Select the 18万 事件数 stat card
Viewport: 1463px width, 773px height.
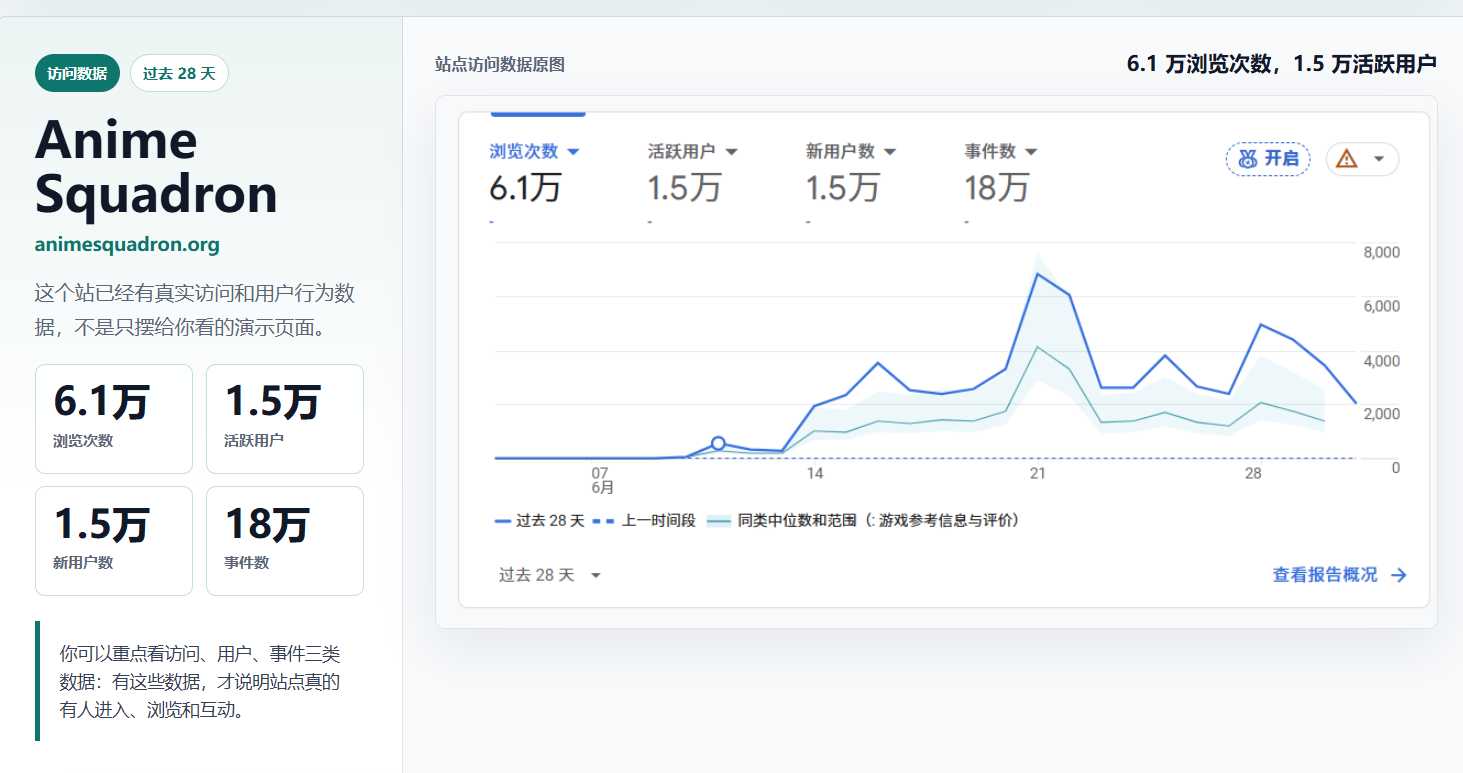click(x=285, y=541)
